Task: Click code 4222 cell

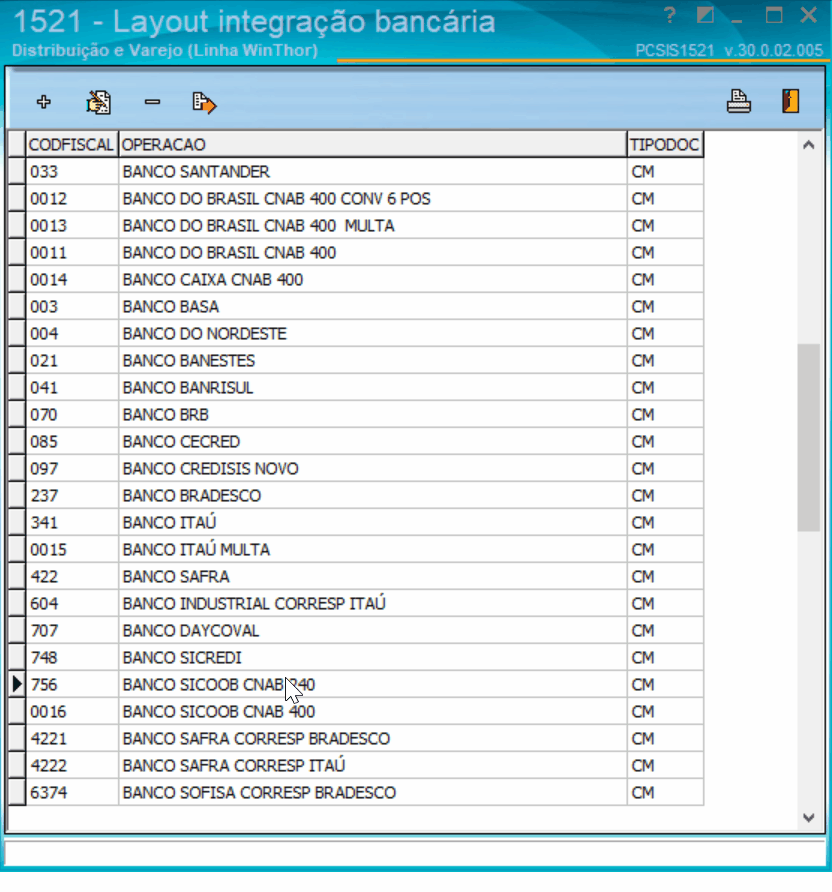Action: (x=72, y=766)
